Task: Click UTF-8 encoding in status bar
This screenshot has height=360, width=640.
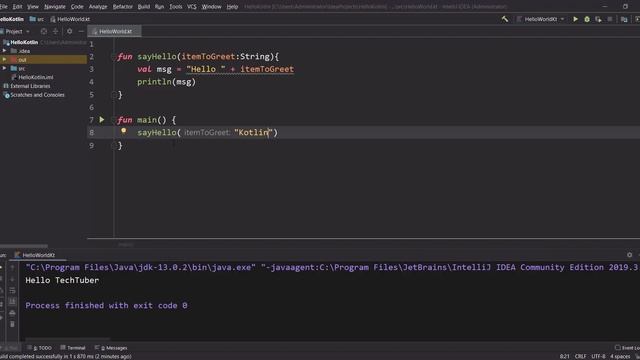Action: point(598,356)
